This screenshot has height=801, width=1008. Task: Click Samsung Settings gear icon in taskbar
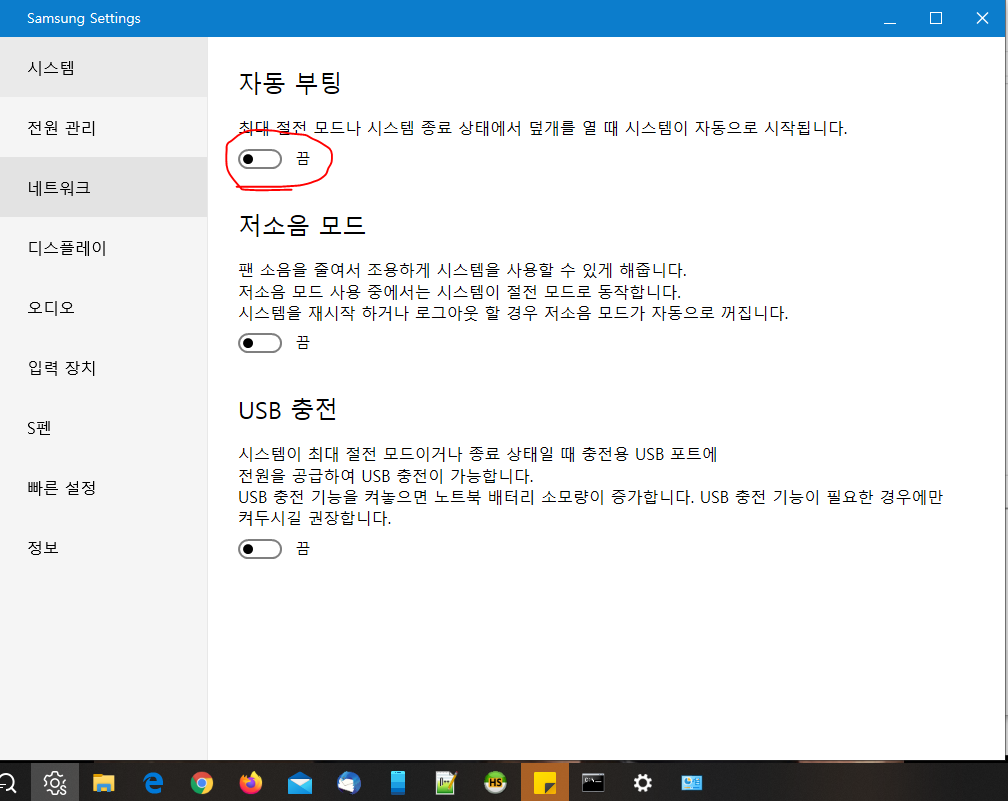[x=55, y=782]
